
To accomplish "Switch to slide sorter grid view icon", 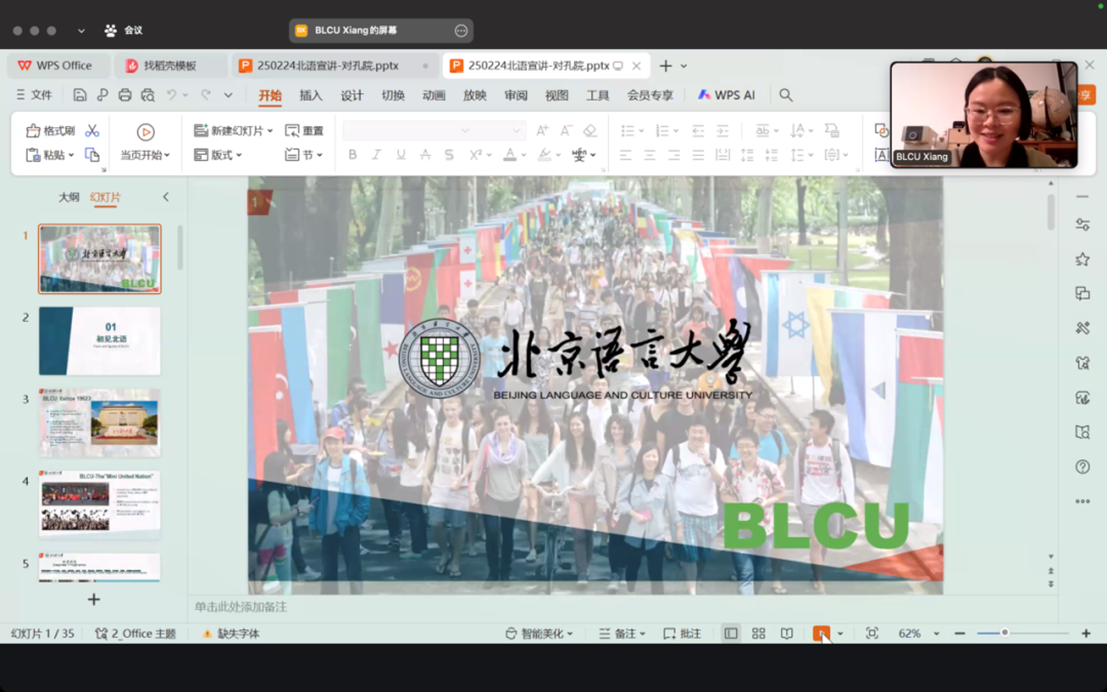I will tap(759, 633).
